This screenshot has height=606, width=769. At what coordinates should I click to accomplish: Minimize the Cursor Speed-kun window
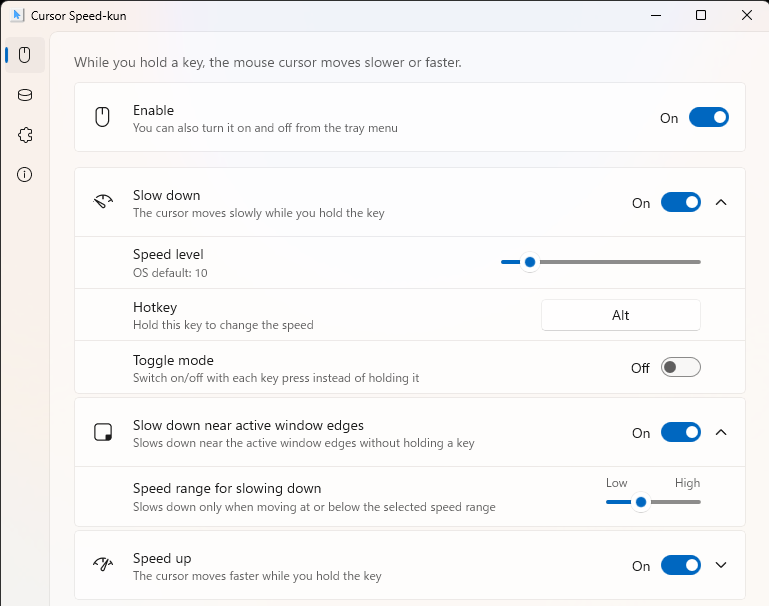coord(656,15)
